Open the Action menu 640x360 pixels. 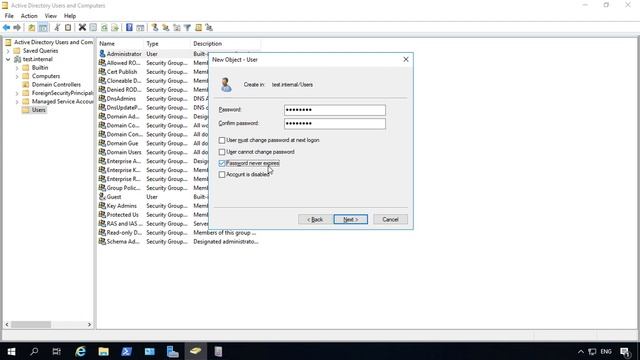point(29,16)
